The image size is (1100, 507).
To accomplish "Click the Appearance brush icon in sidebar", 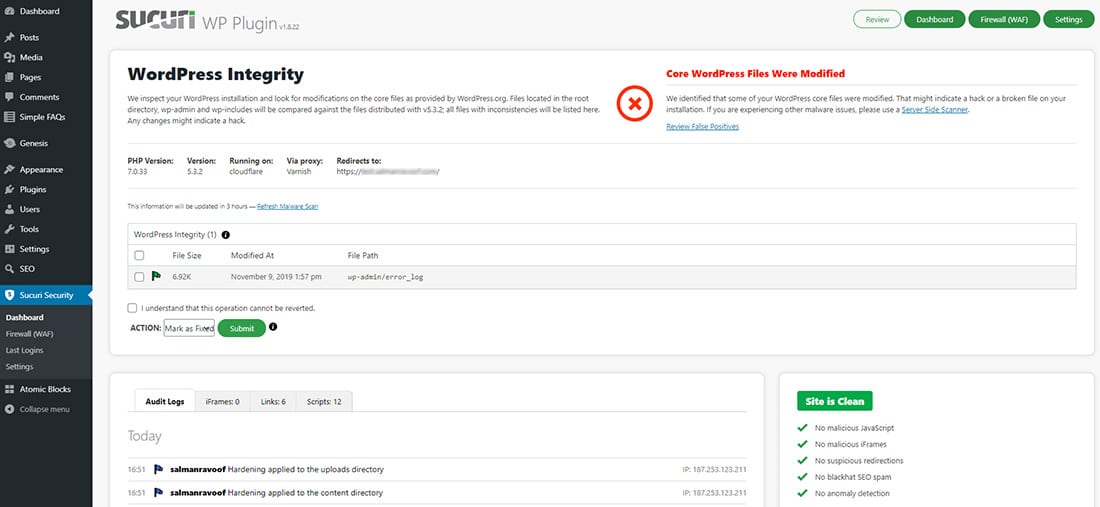I will pos(9,169).
